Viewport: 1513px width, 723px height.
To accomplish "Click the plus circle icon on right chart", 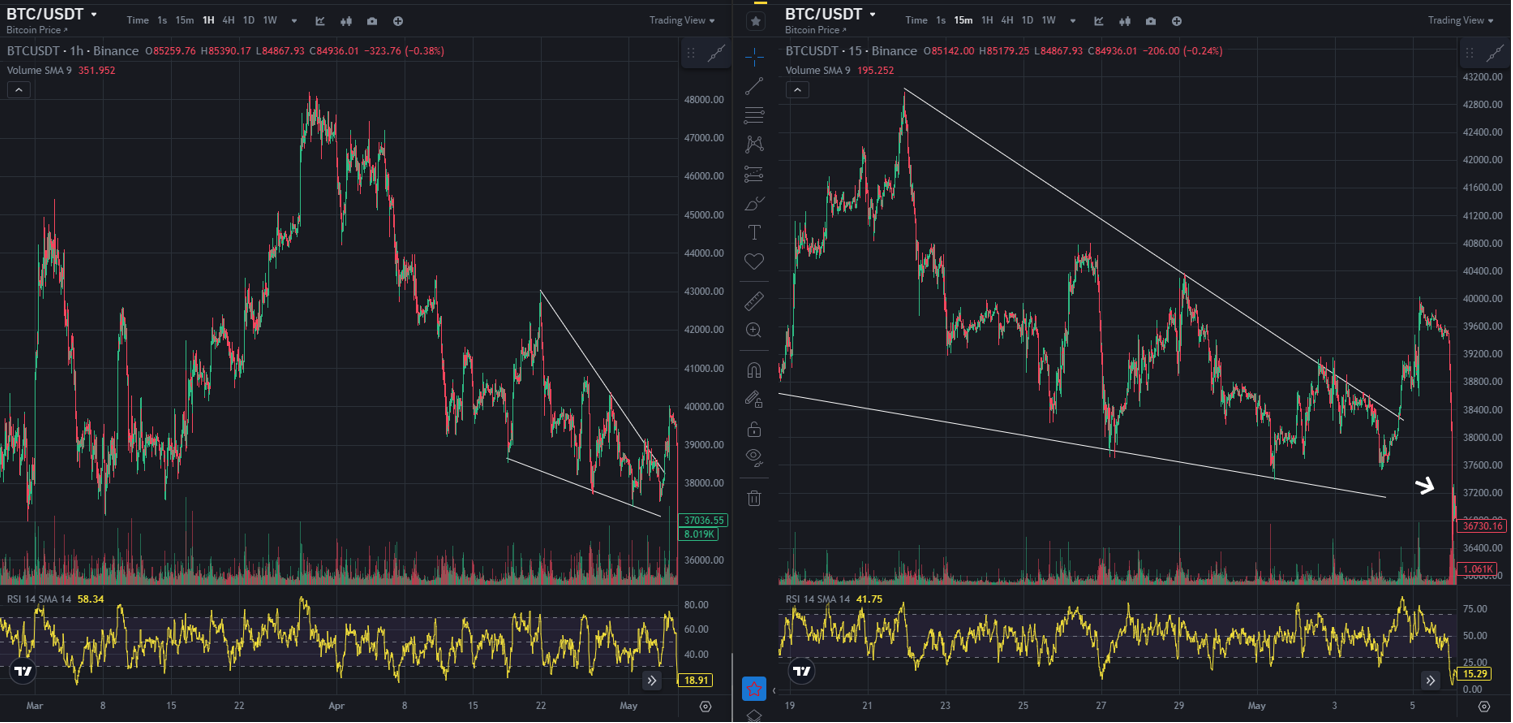I will [x=1177, y=21].
